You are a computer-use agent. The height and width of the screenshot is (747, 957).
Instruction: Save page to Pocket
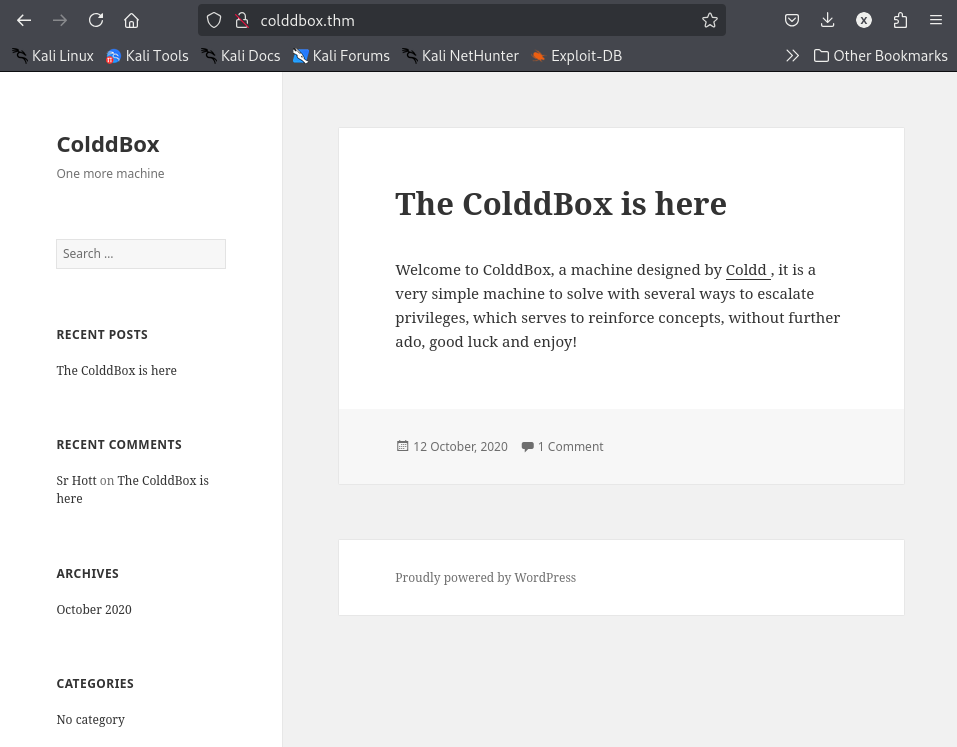[792, 20]
